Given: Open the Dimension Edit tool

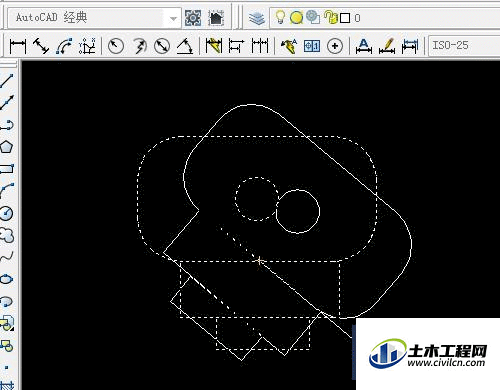Looking at the screenshot, I should tap(364, 46).
